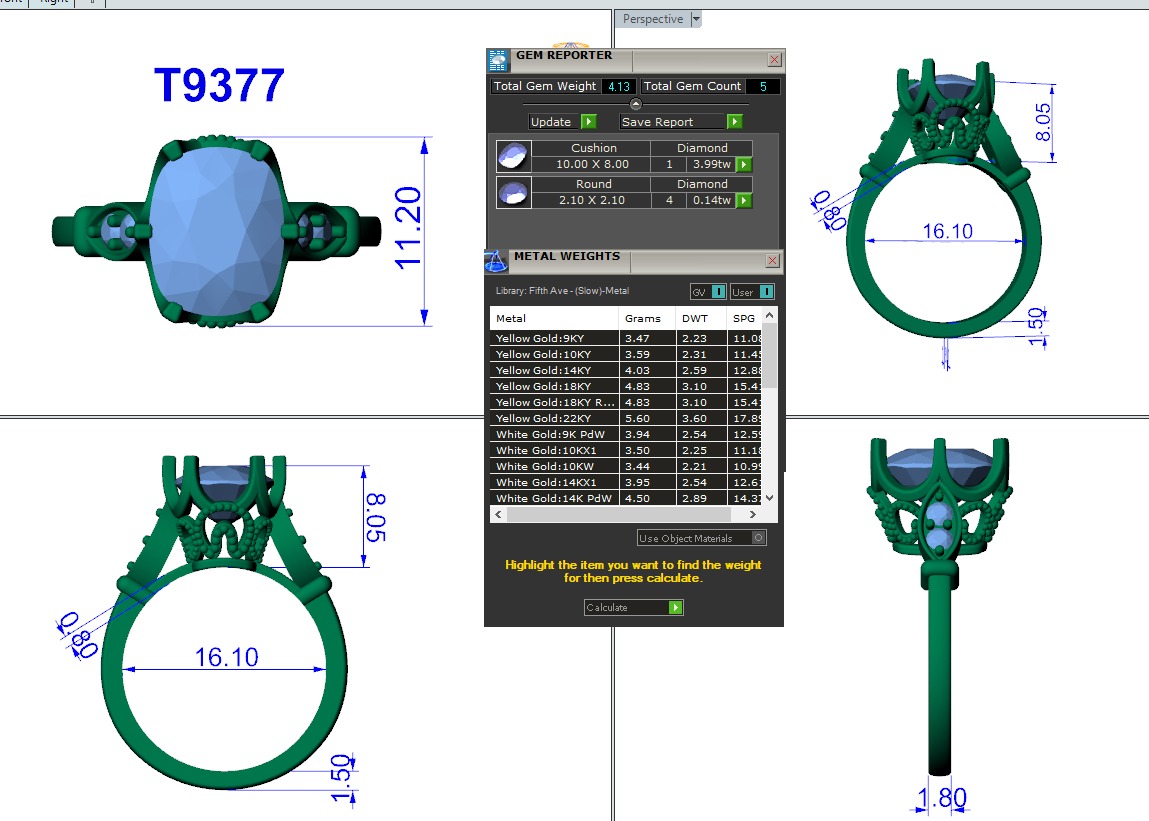The width and height of the screenshot is (1149, 821).
Task: Click the Cushion gem thumbnail icon
Action: click(x=514, y=157)
